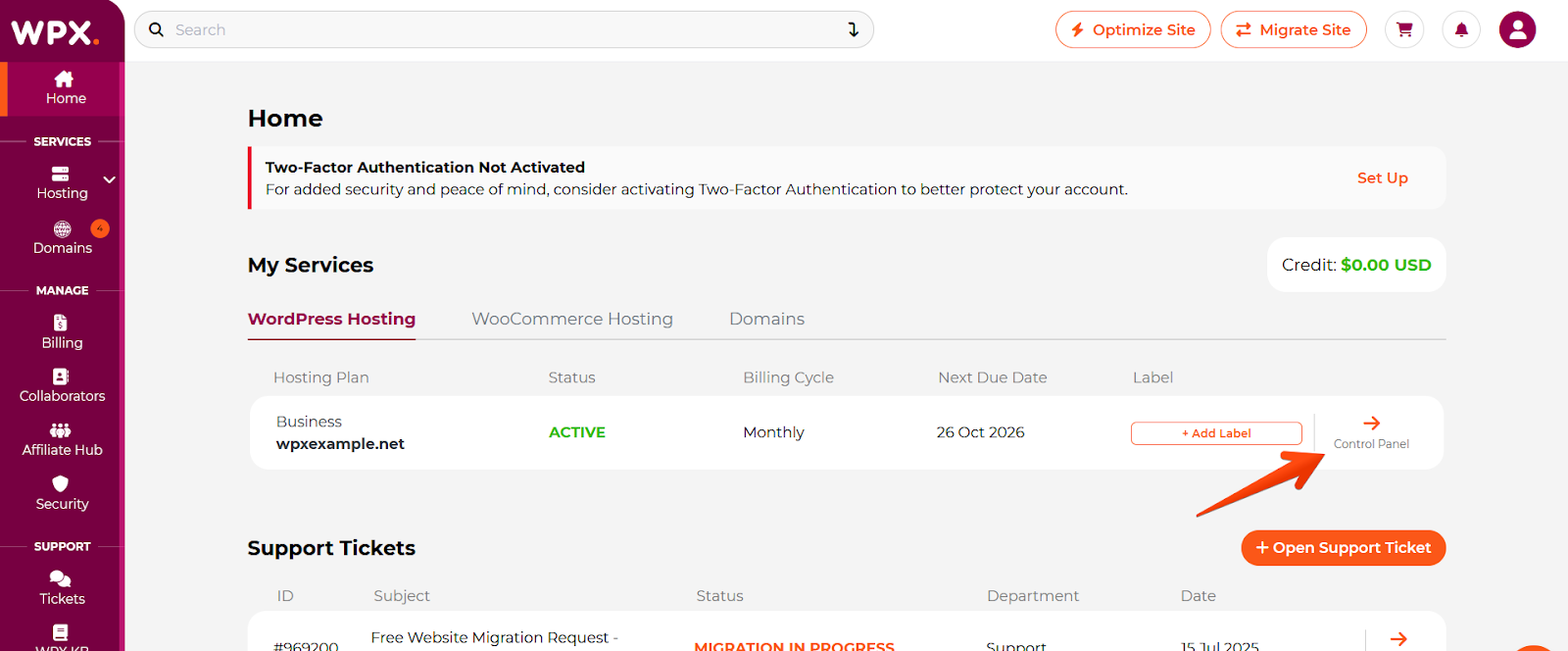Go to Collaborators page
Viewport: 1568px width, 651px height.
(62, 386)
